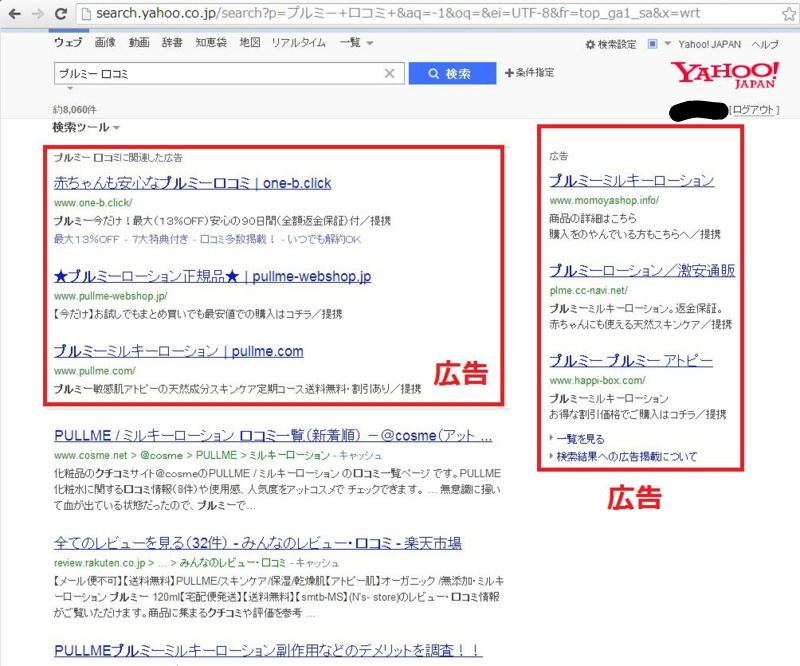Expand dropdown arrow beside blue square icon
This screenshot has height=666, width=800.
coord(667,44)
